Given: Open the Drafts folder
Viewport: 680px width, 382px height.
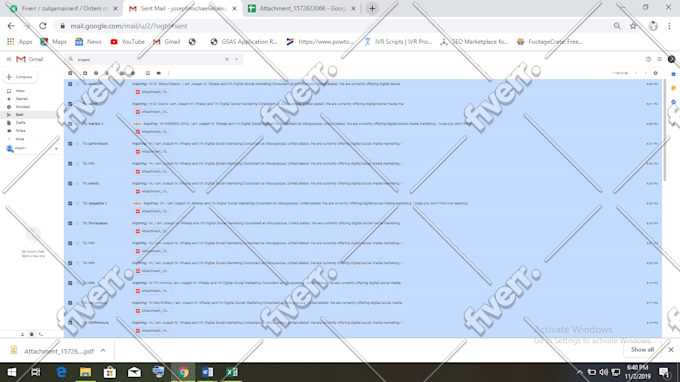Looking at the screenshot, I should tap(20, 123).
